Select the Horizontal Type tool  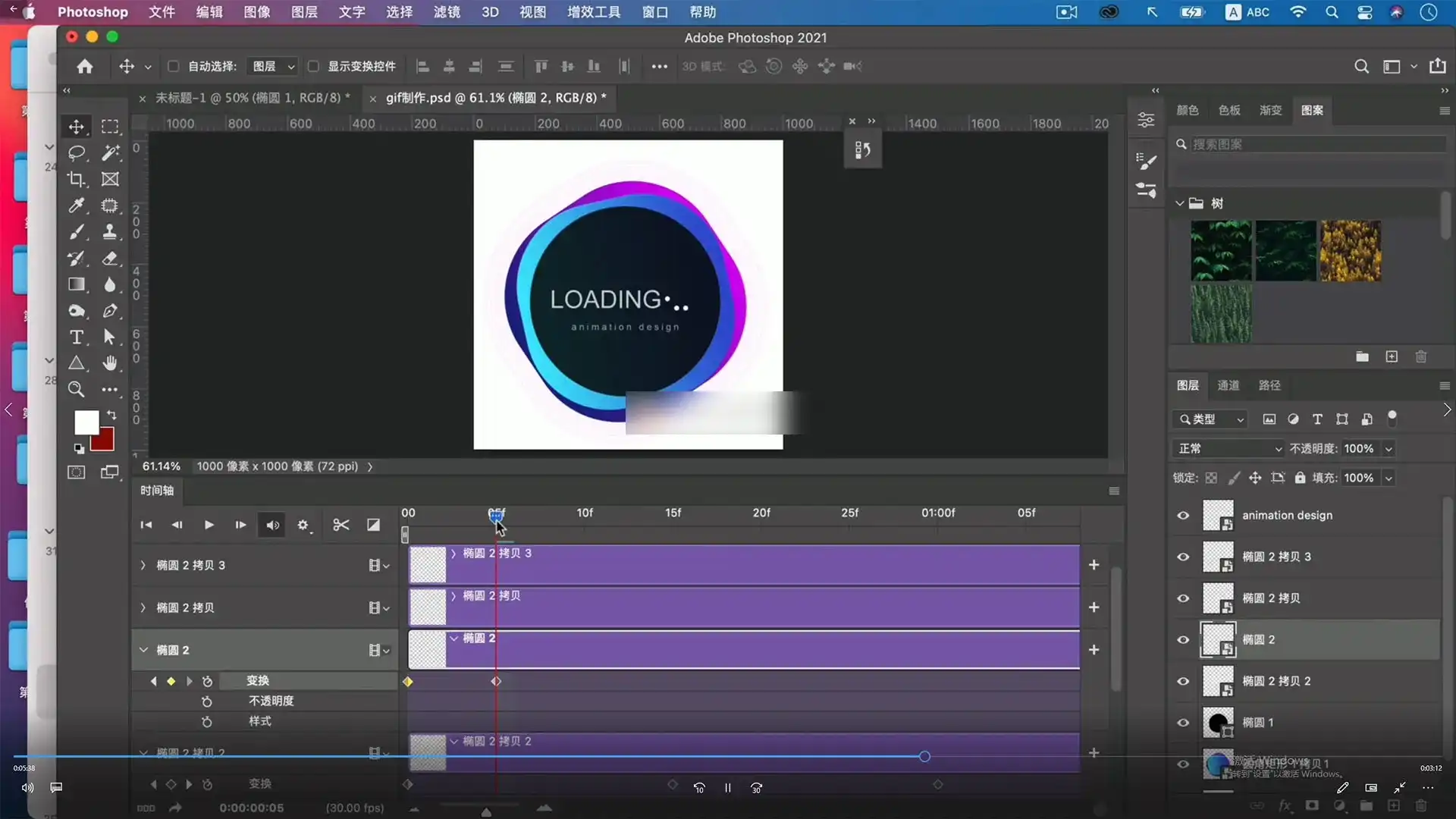[77, 337]
